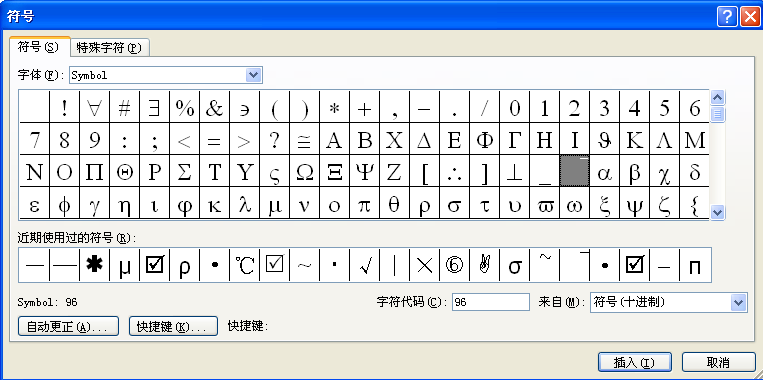Select the heavy asterisk recent symbol
Viewport: 763px width, 380px height.
click(x=94, y=265)
